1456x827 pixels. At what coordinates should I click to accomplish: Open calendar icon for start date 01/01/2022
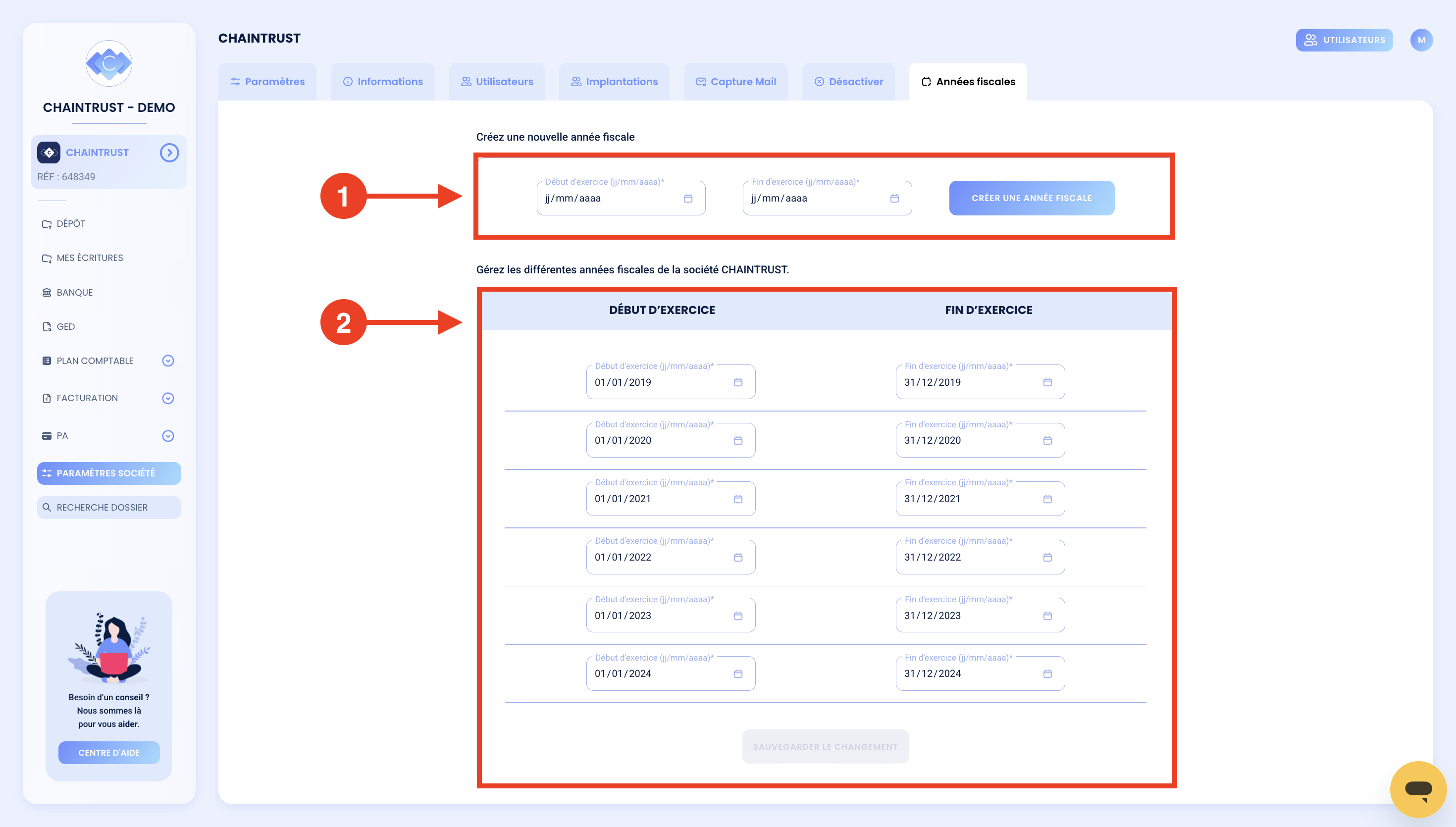[737, 557]
